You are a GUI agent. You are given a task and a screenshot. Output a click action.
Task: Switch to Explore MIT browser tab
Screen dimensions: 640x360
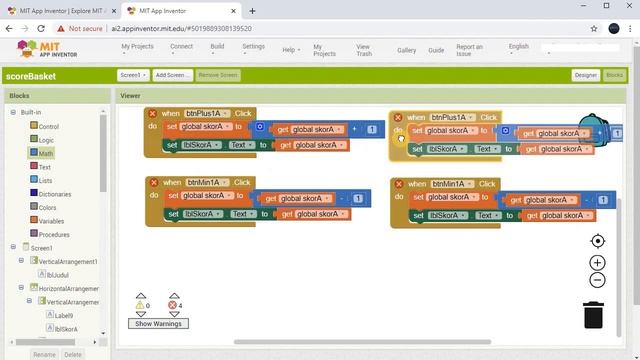pos(62,11)
